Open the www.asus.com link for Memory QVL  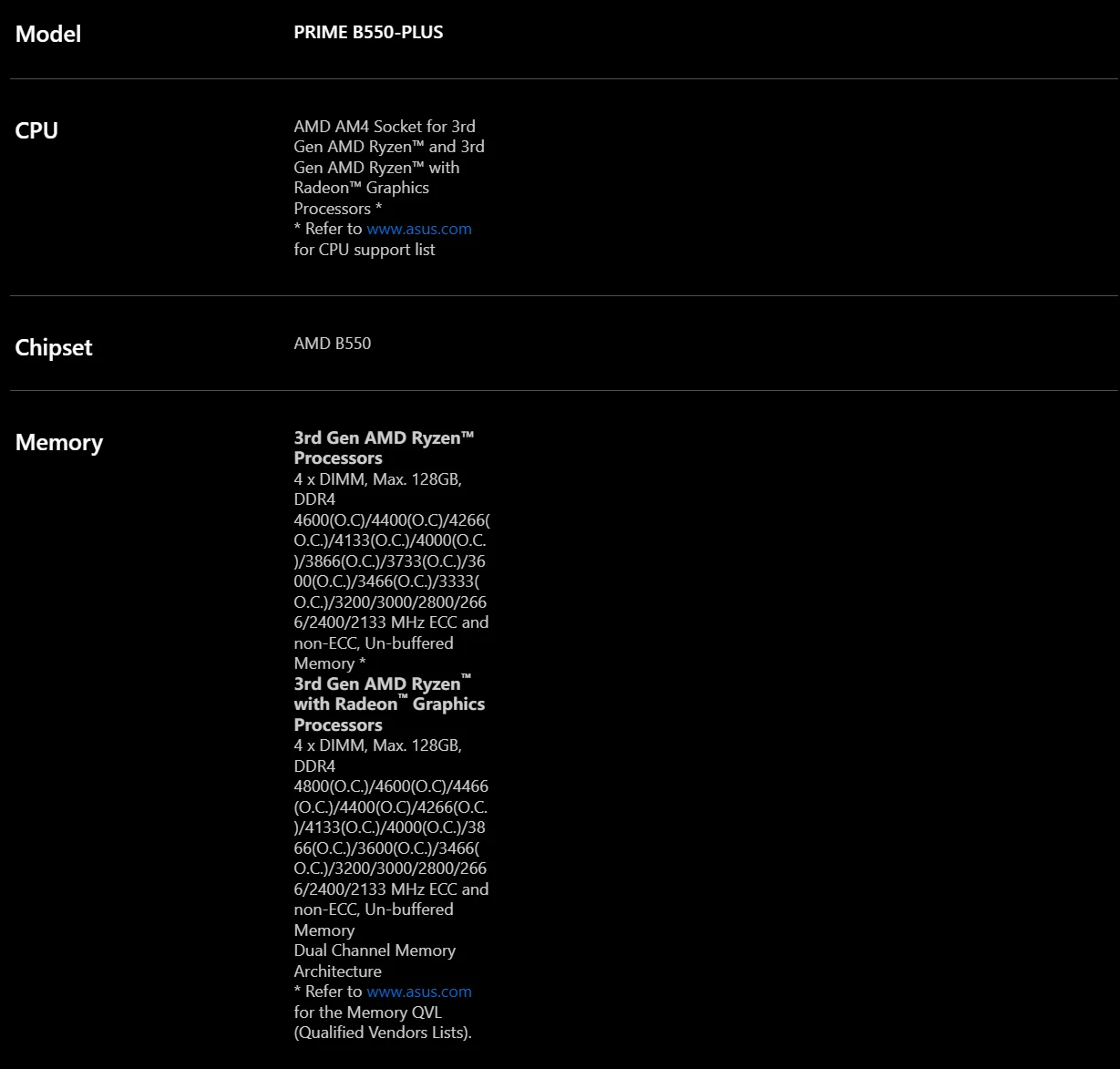[x=419, y=992]
